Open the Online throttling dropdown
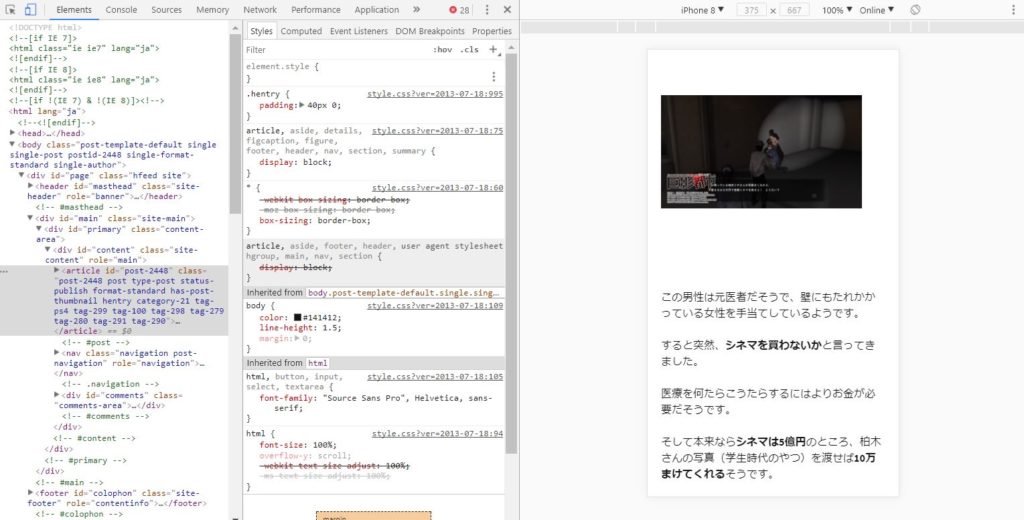This screenshot has height=520, width=1024. pos(876,10)
